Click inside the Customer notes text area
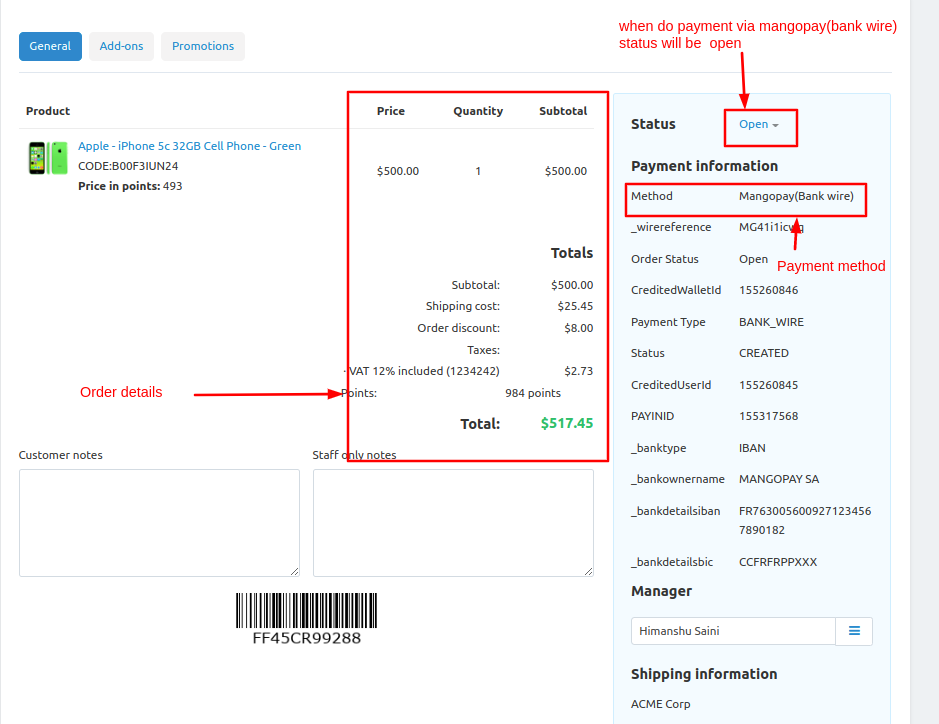939x724 pixels. (159, 523)
